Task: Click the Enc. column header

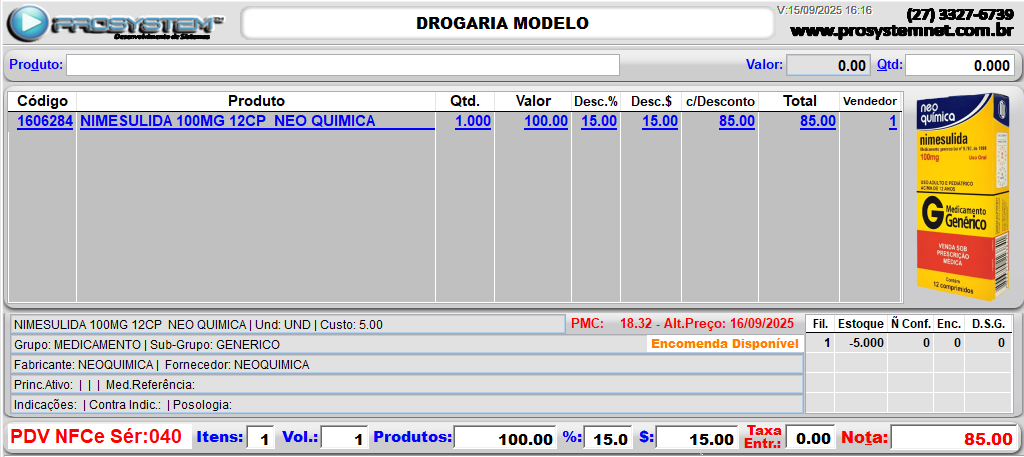Action: (949, 324)
